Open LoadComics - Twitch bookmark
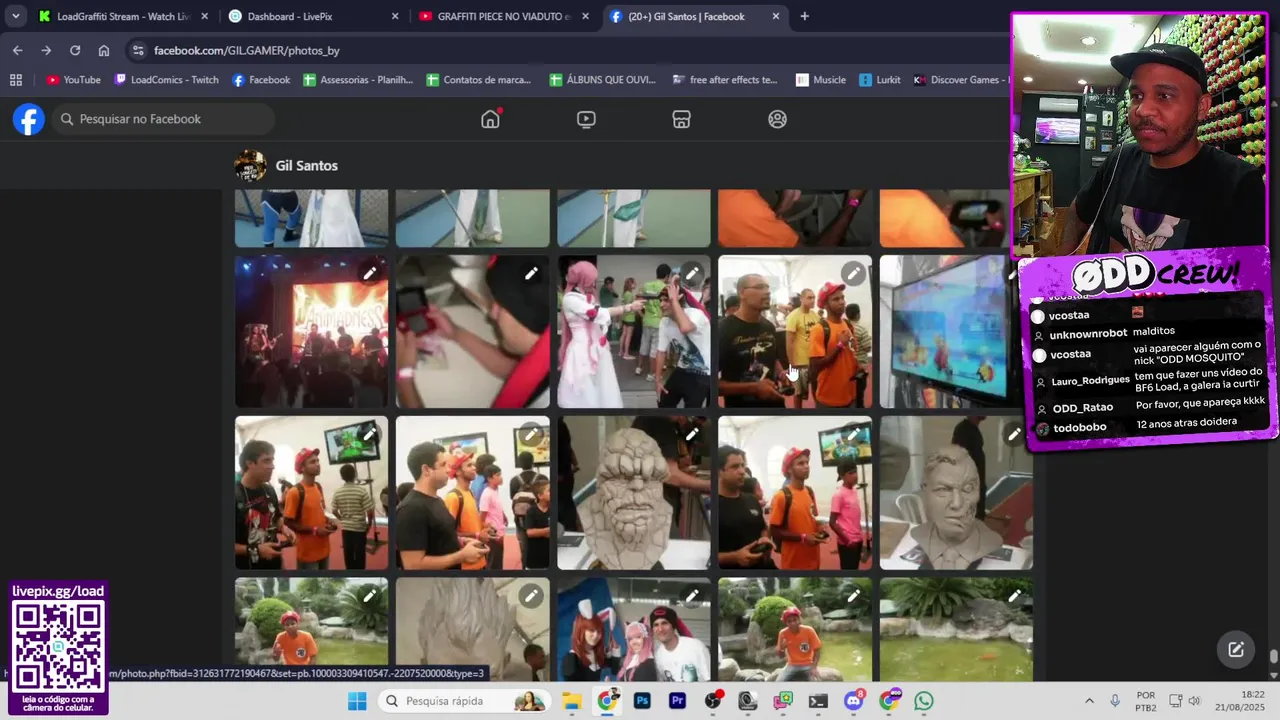This screenshot has height=720, width=1280. point(166,80)
